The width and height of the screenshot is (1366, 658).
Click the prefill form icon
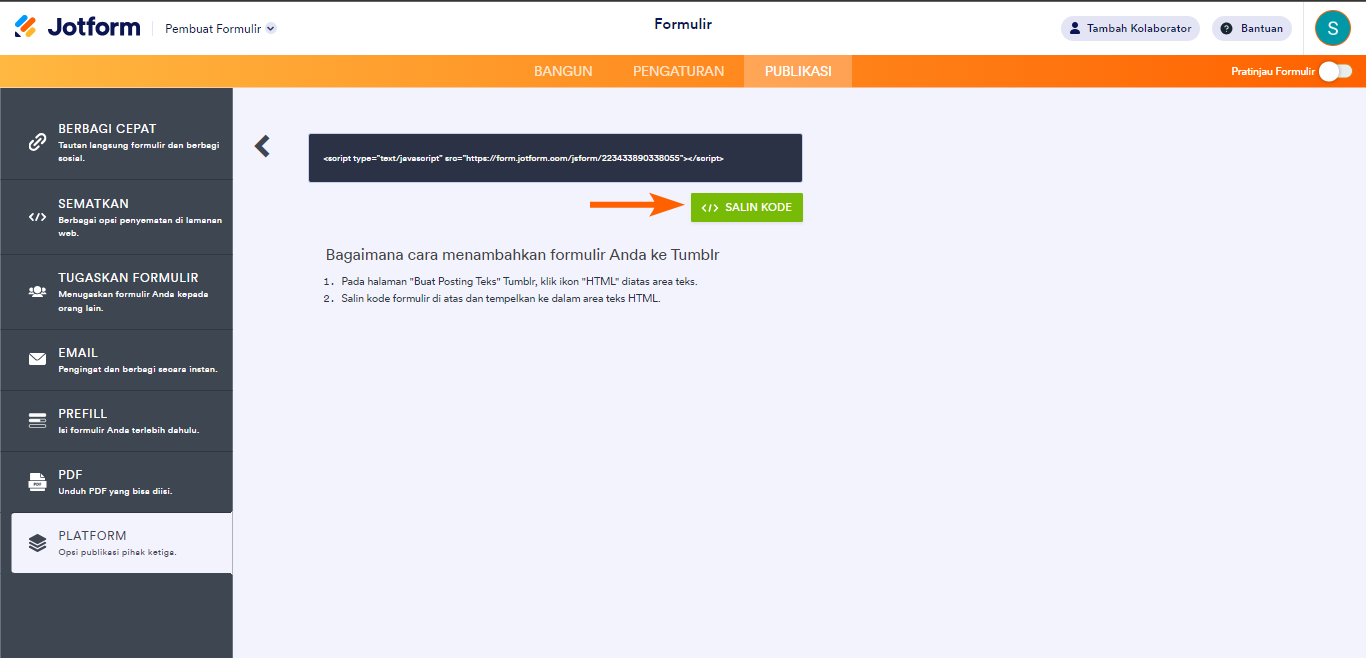point(37,420)
